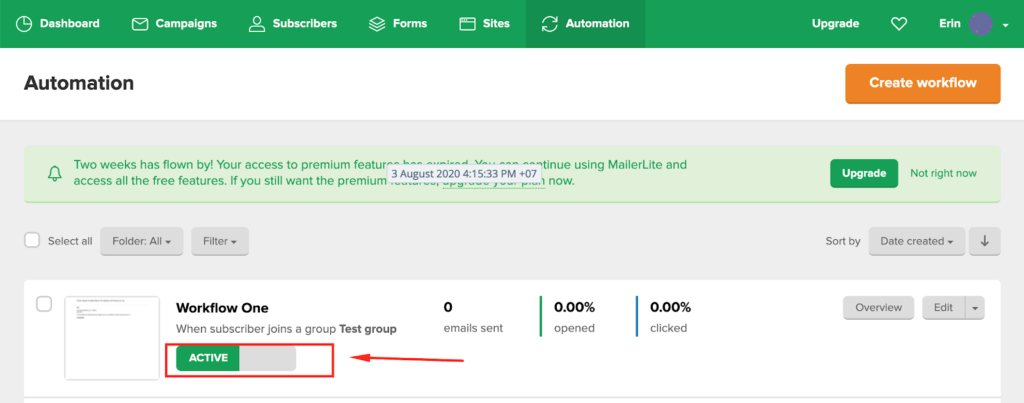Open the Sites tab
This screenshot has width=1024, height=403.
point(484,24)
